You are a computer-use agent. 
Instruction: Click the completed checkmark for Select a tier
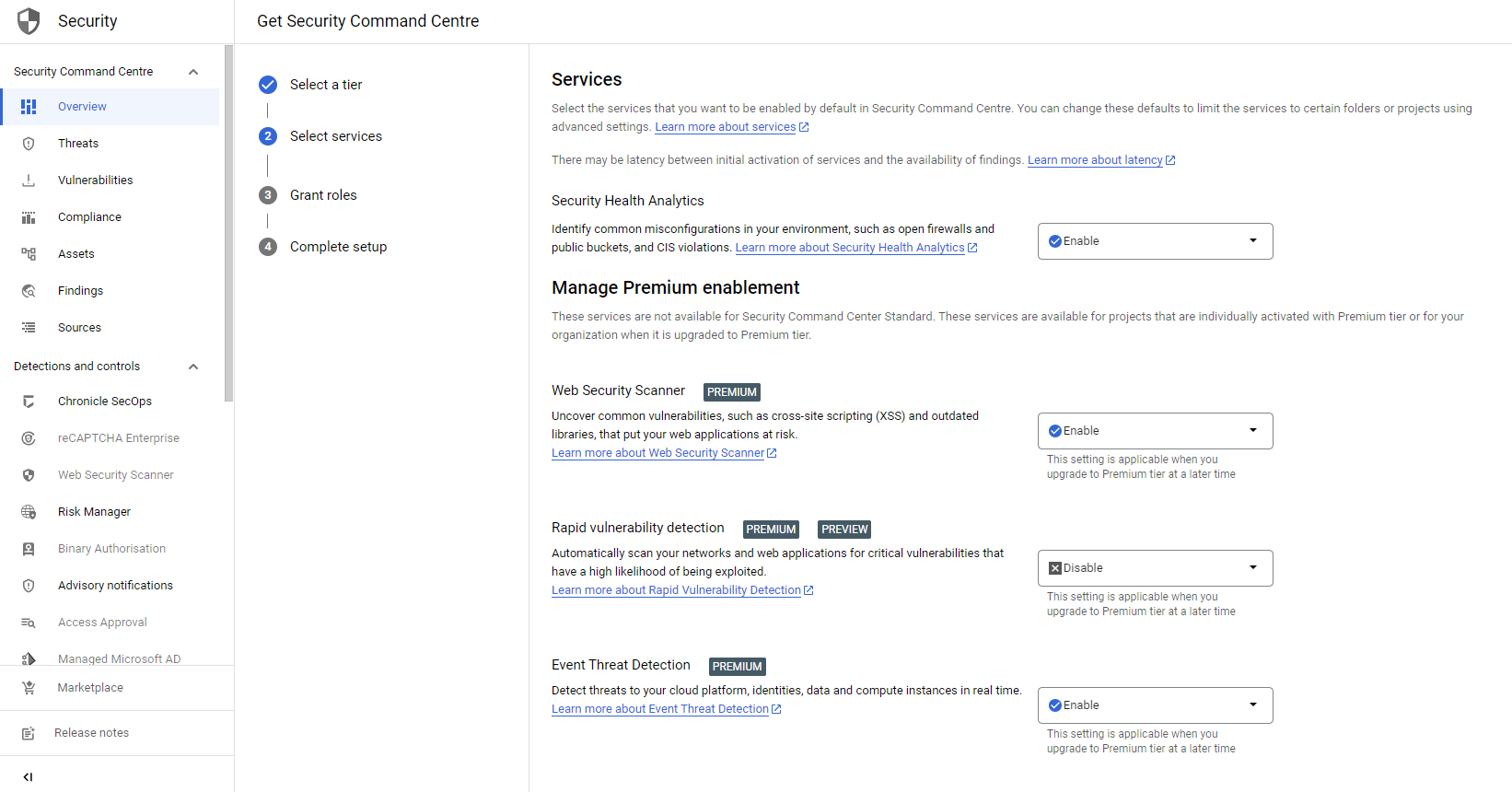click(x=268, y=85)
